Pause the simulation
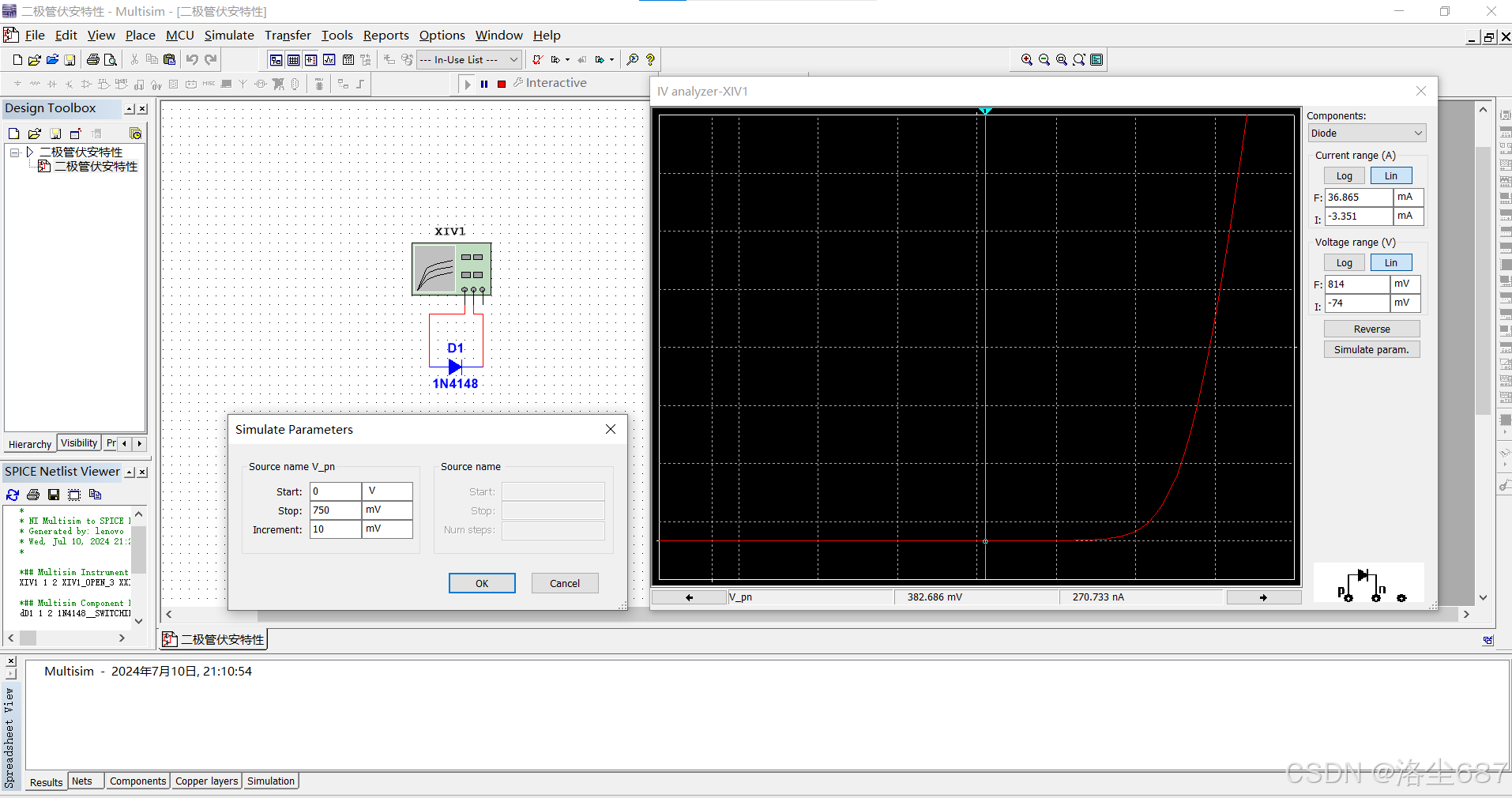Image resolution: width=1512 pixels, height=798 pixels. tap(484, 84)
